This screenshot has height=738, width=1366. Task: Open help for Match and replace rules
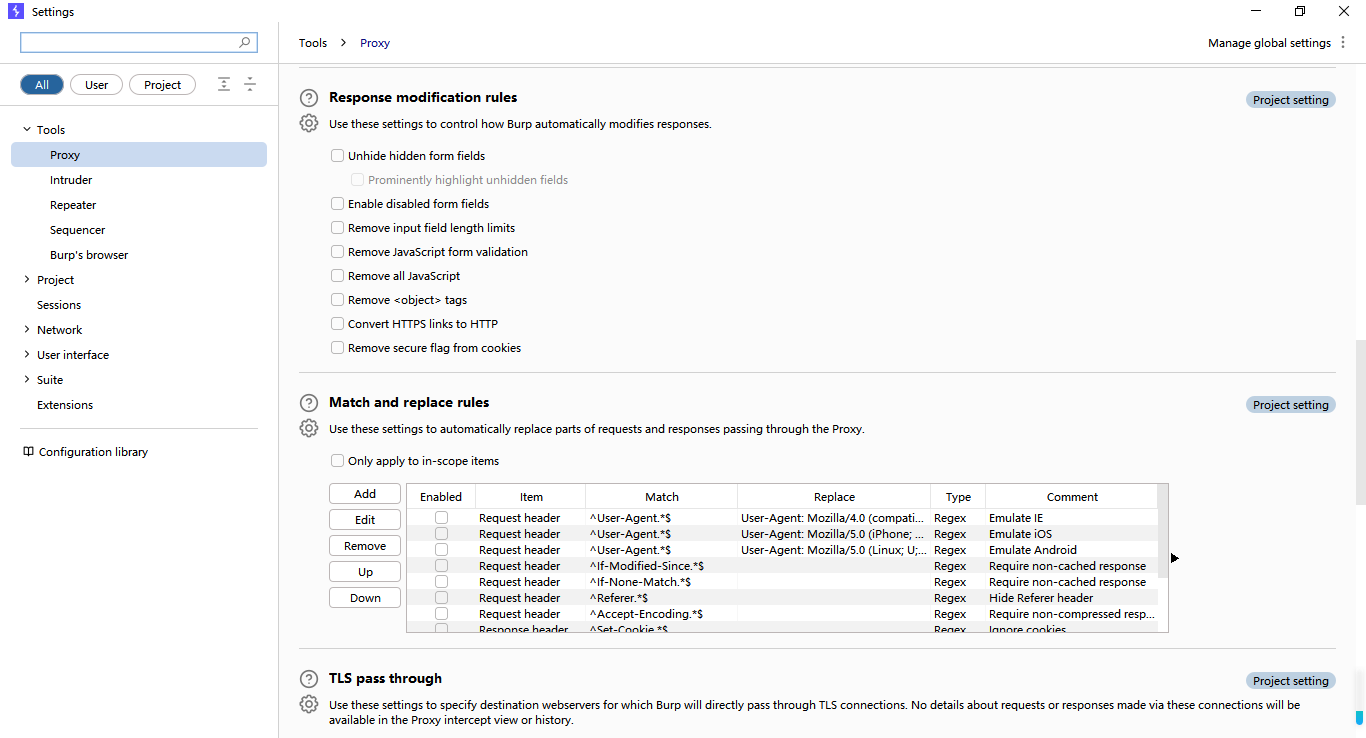309,403
